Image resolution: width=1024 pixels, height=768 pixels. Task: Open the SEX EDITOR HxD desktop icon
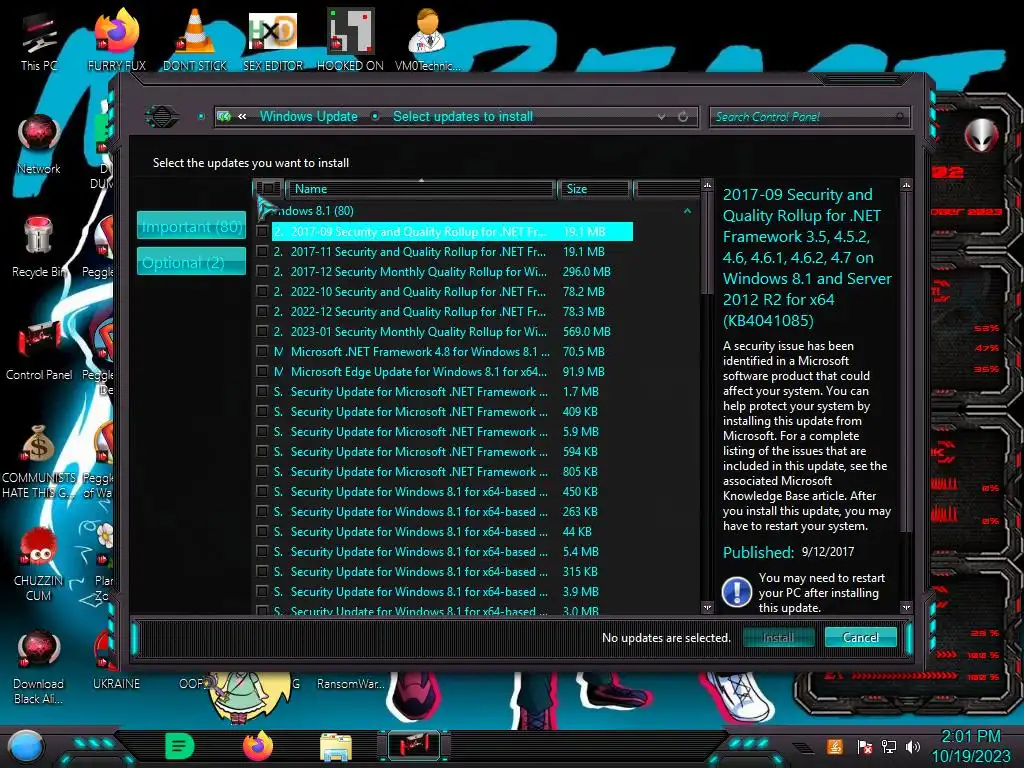(x=273, y=40)
